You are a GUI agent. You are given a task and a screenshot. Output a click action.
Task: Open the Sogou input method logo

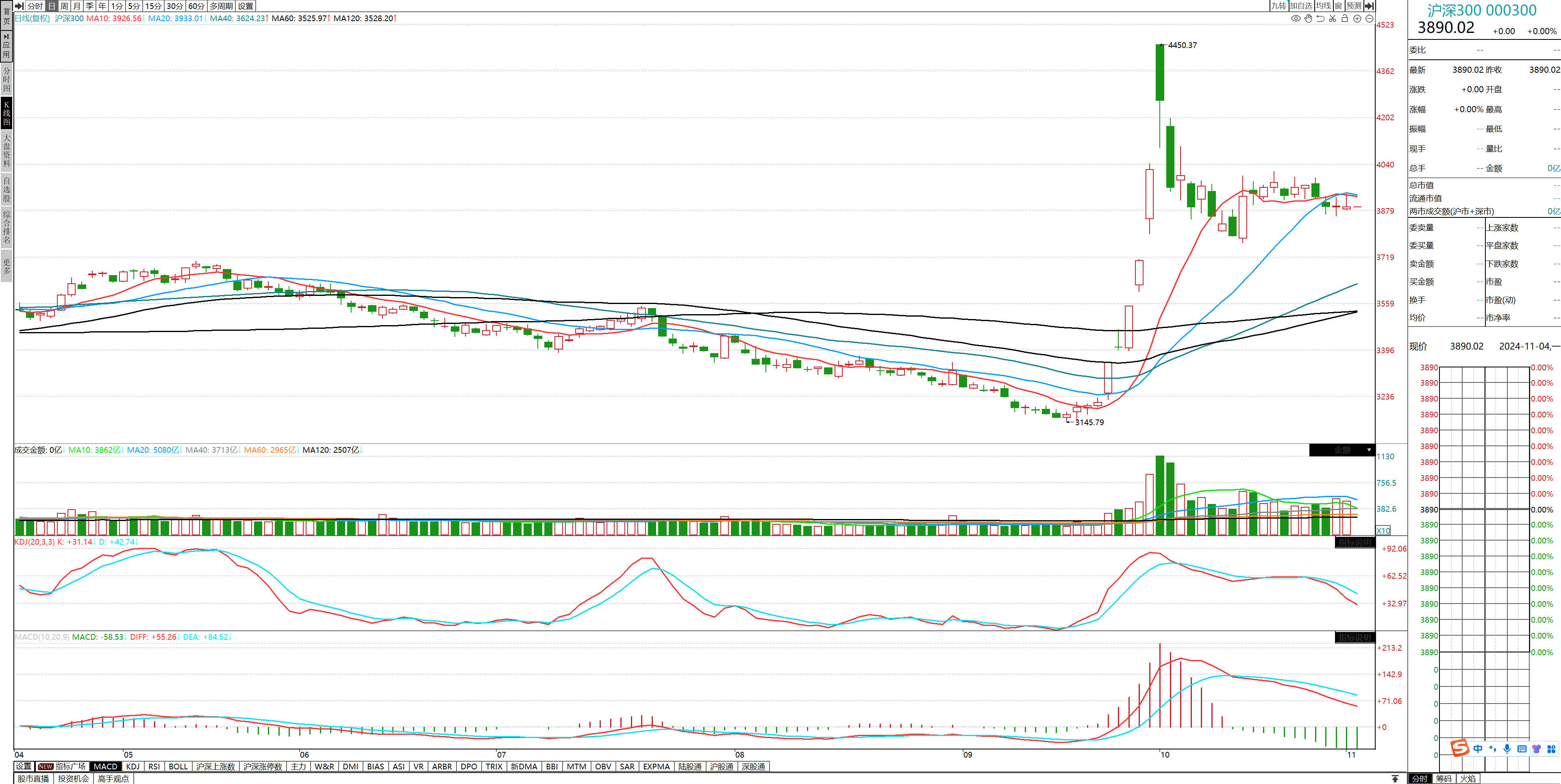(x=1460, y=748)
